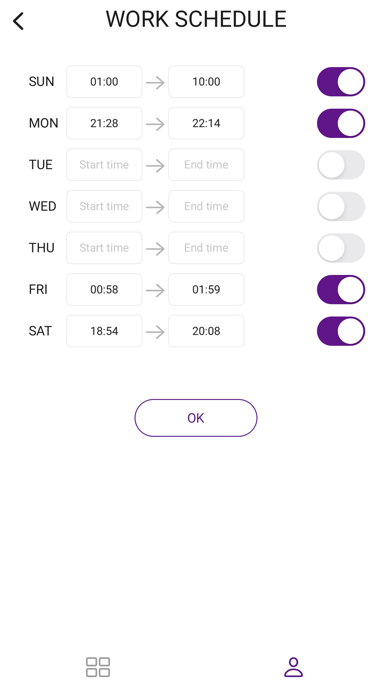Viewport: 392px width, 696px height.
Task: Change SAT end time 20:08
Action: coord(206,331)
